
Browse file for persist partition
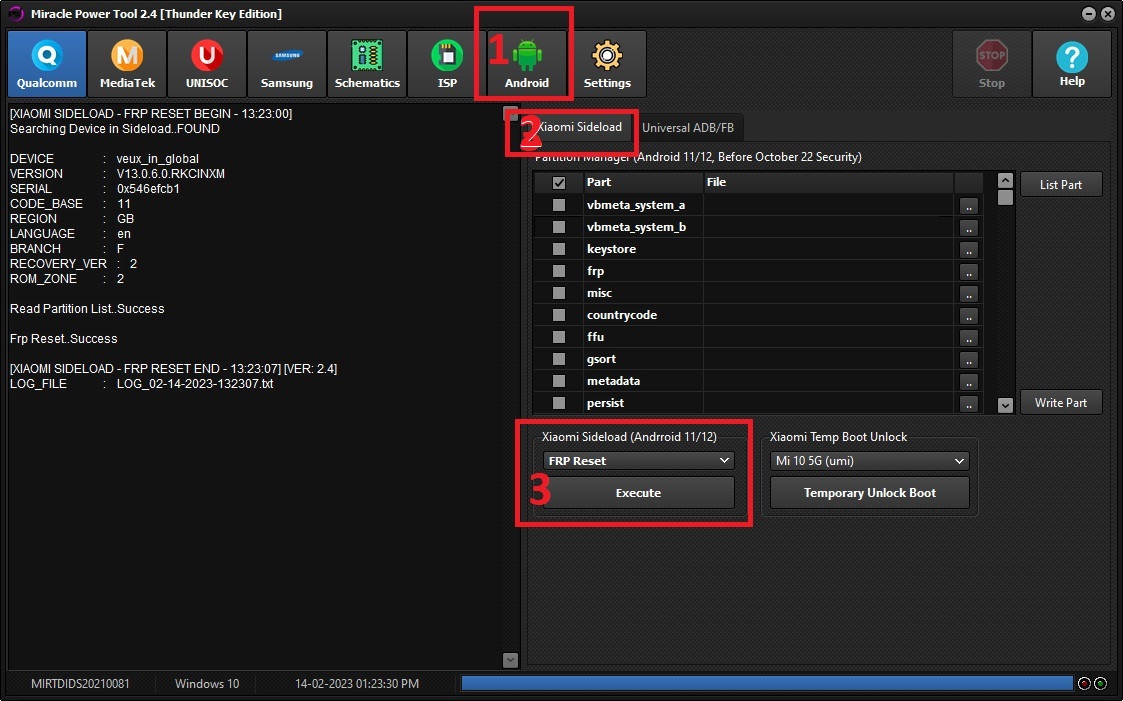point(968,404)
